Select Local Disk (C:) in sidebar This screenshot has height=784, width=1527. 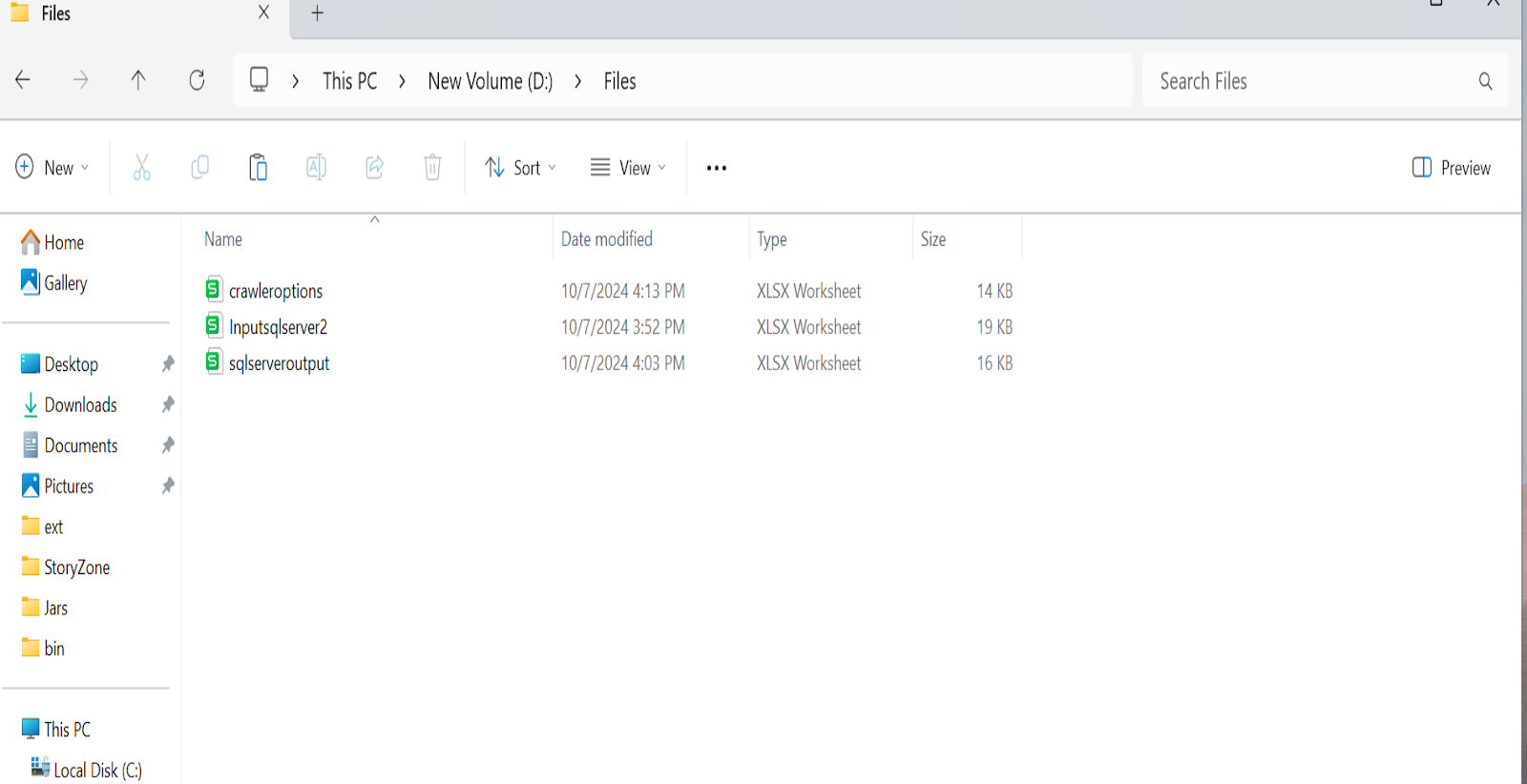click(x=86, y=769)
